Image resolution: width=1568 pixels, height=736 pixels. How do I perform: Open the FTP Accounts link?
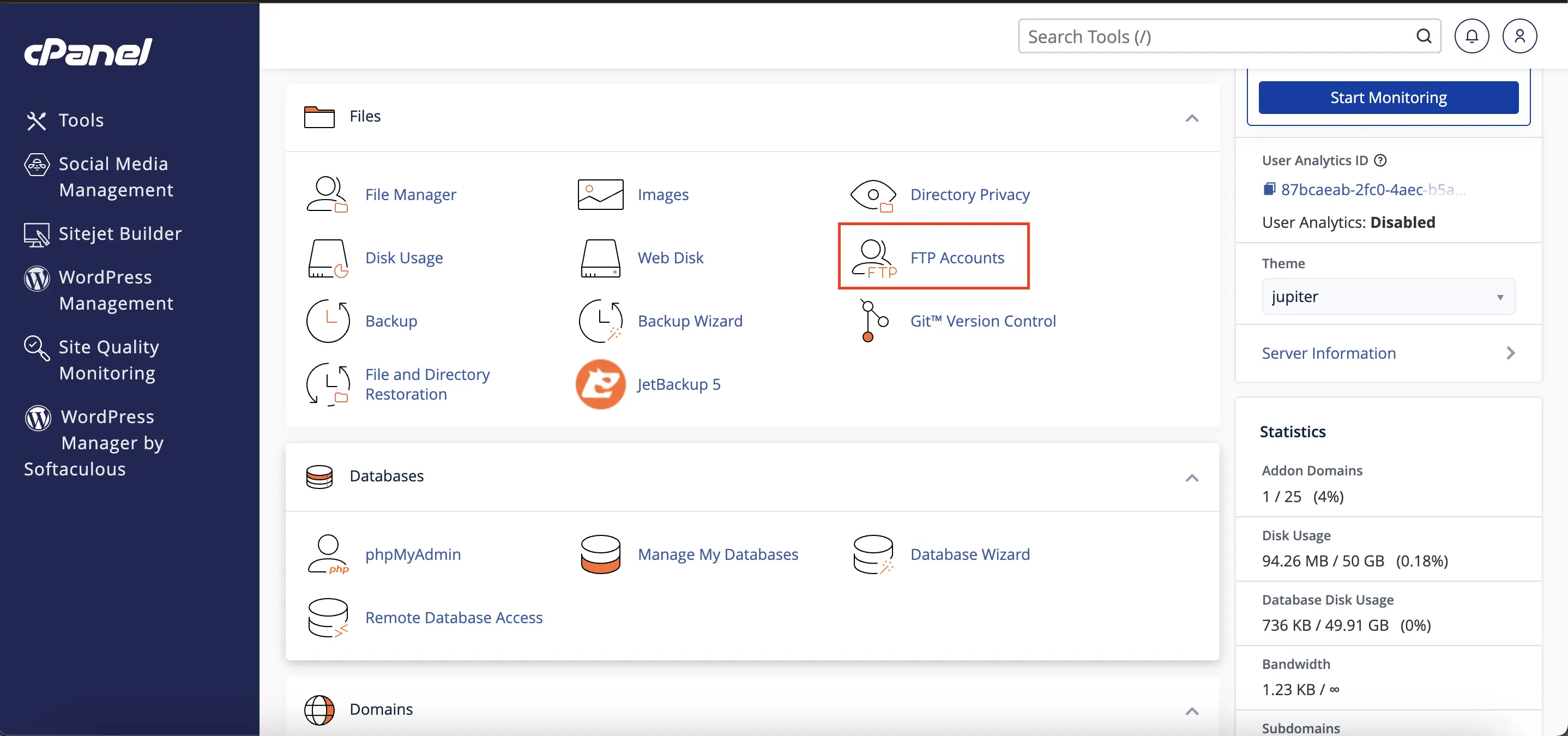click(x=957, y=258)
